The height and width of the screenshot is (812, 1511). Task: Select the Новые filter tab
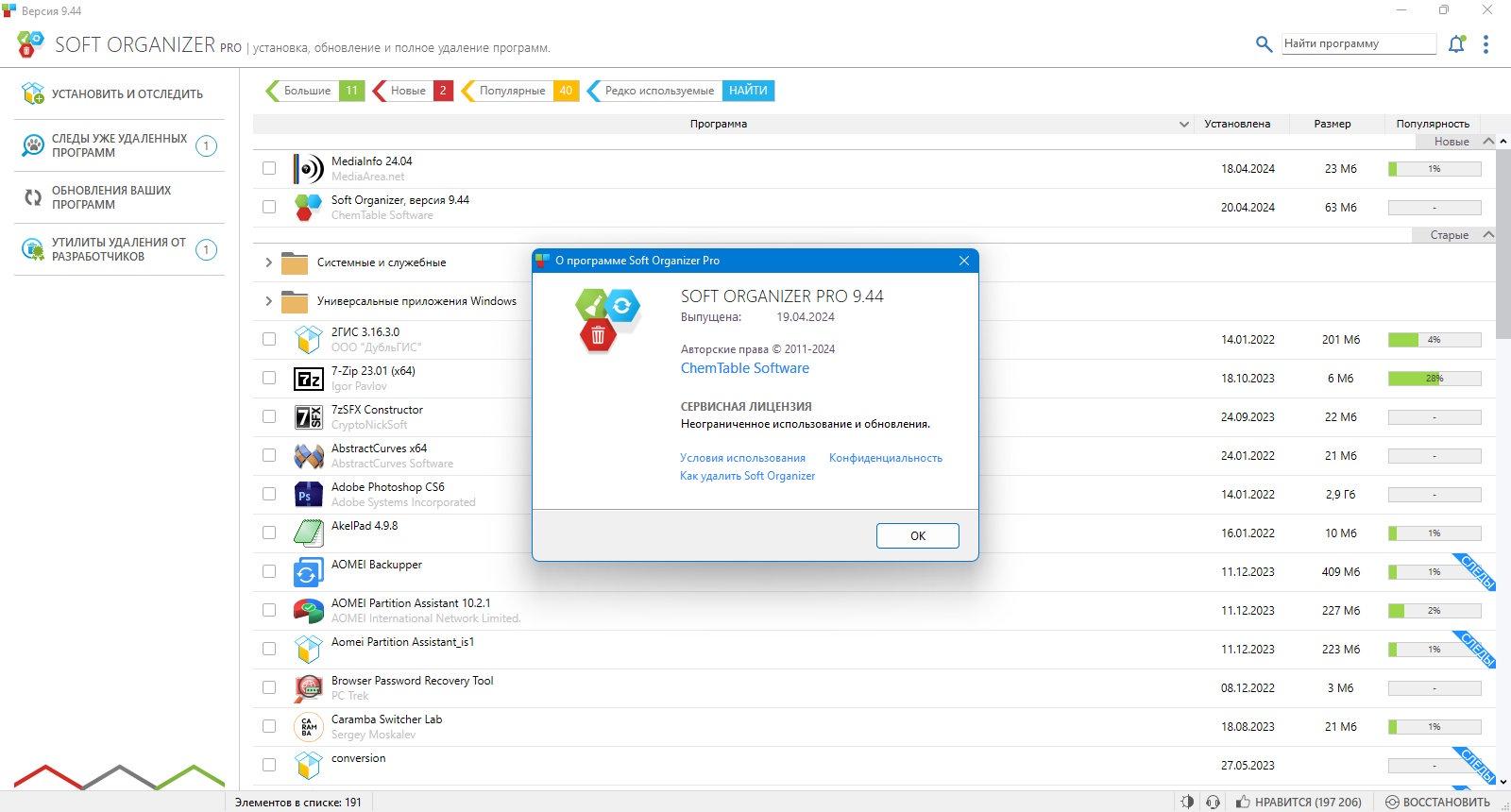[413, 91]
